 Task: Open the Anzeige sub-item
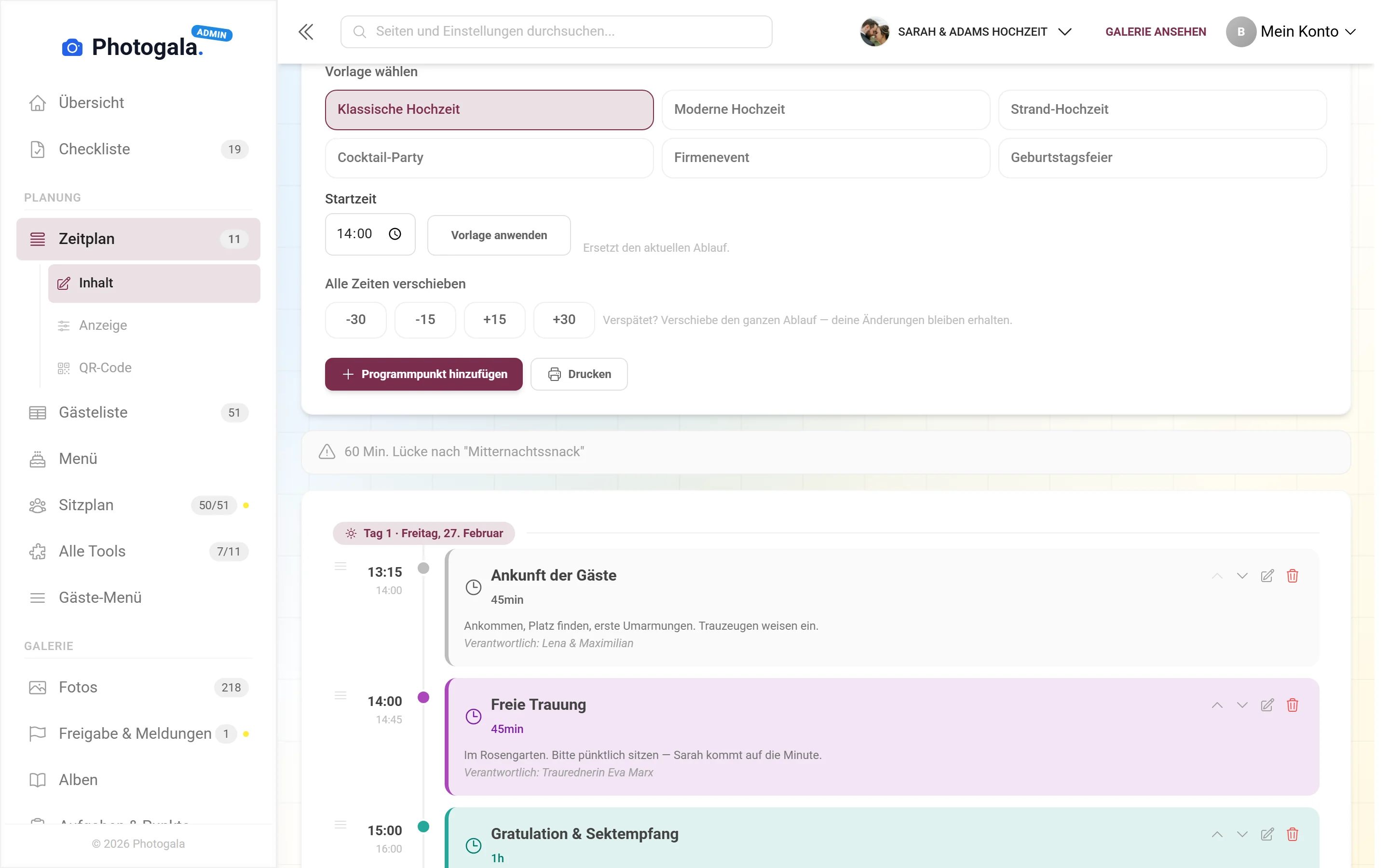(x=154, y=325)
